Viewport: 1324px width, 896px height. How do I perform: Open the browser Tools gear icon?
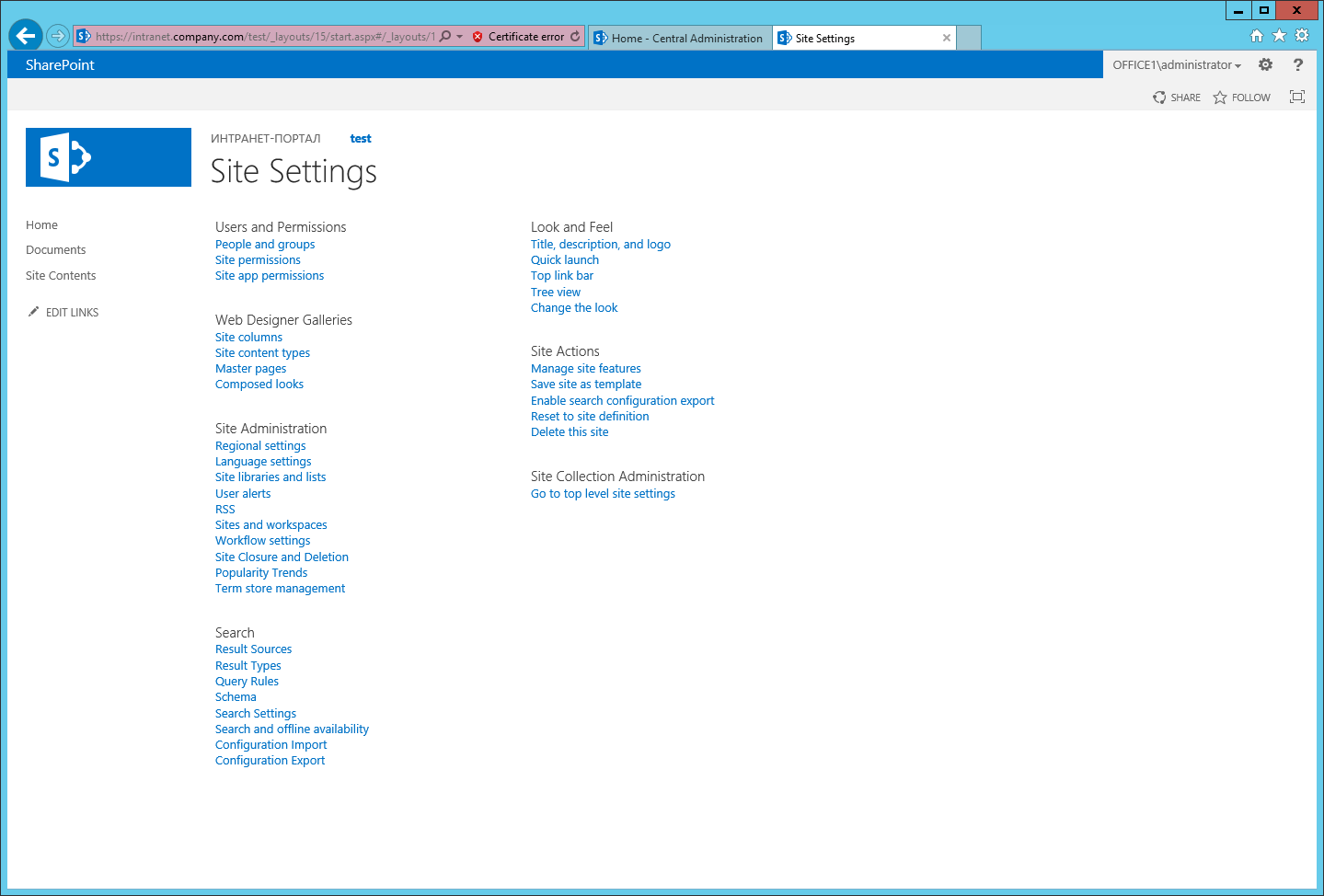[1302, 35]
